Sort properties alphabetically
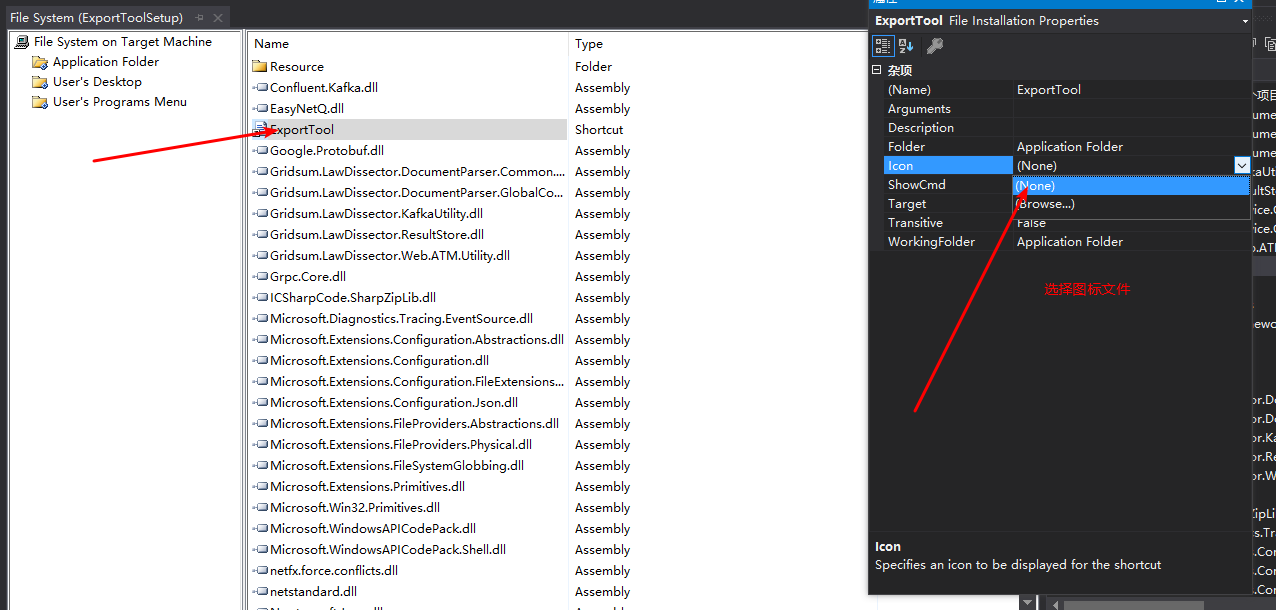 [906, 46]
